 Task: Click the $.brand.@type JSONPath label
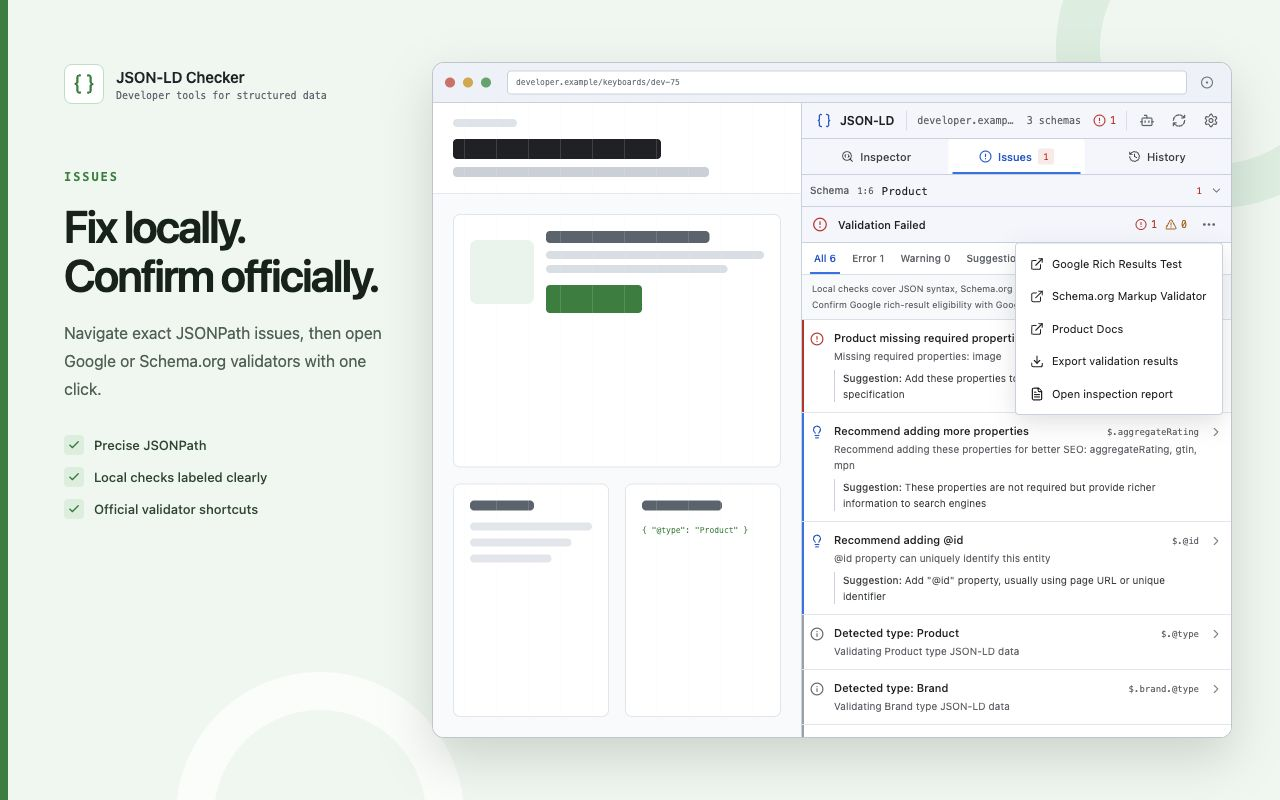point(1164,689)
